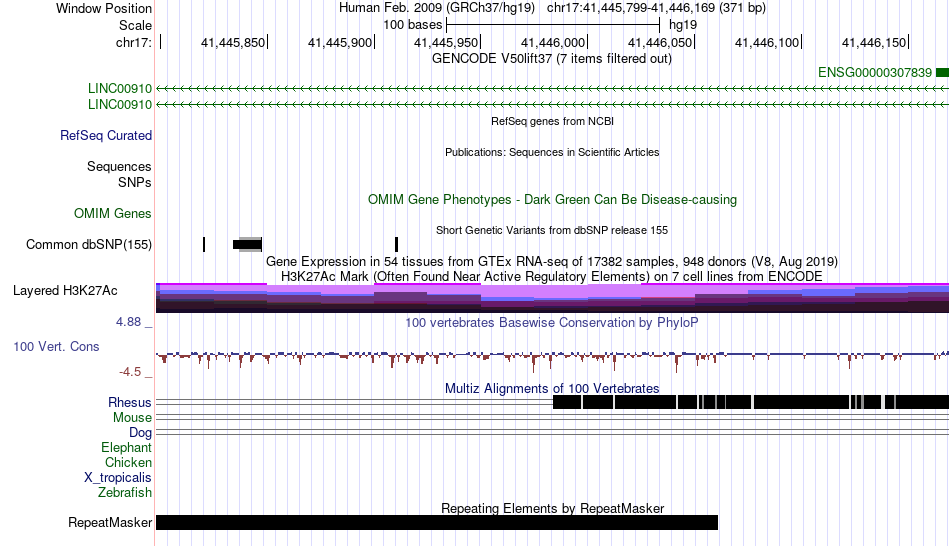Click the Publications Sequences in Scientific Articles title

tap(552, 153)
